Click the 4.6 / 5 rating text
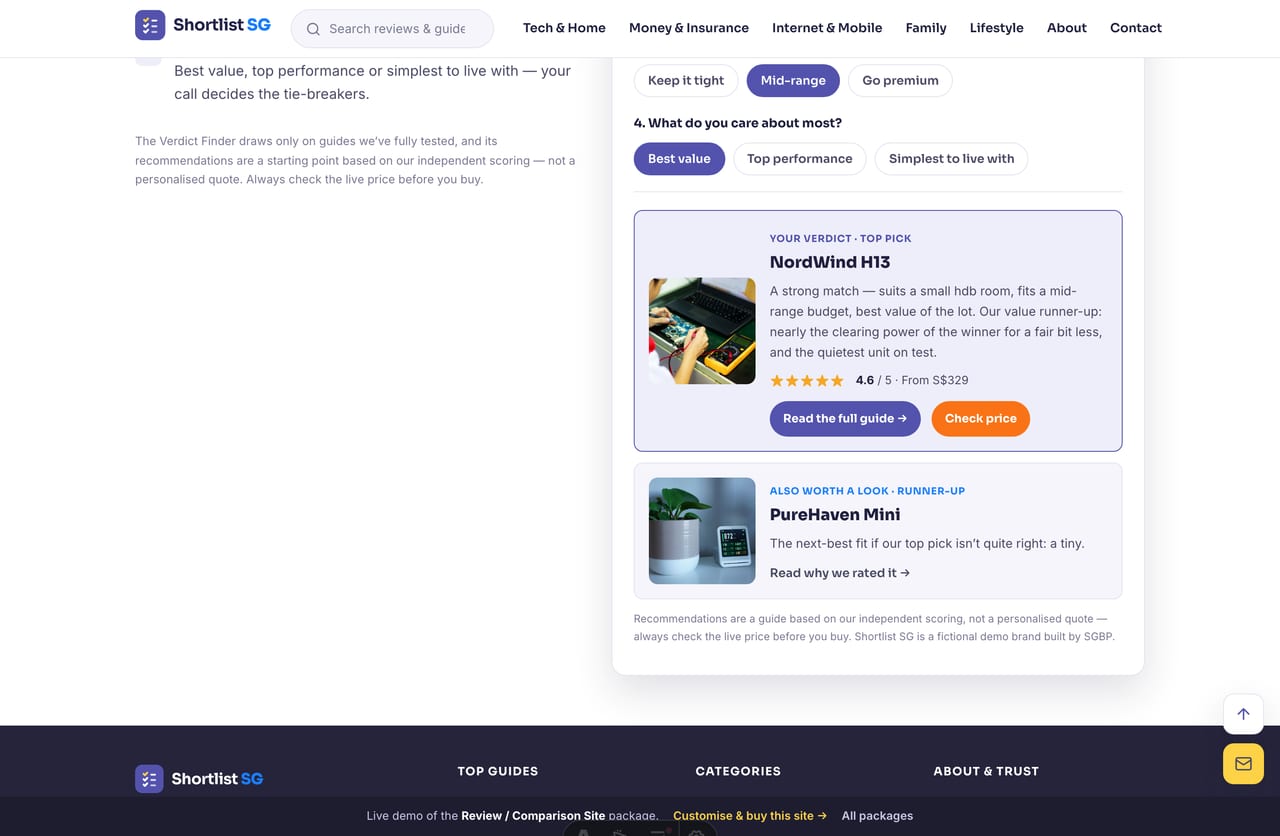 874,380
